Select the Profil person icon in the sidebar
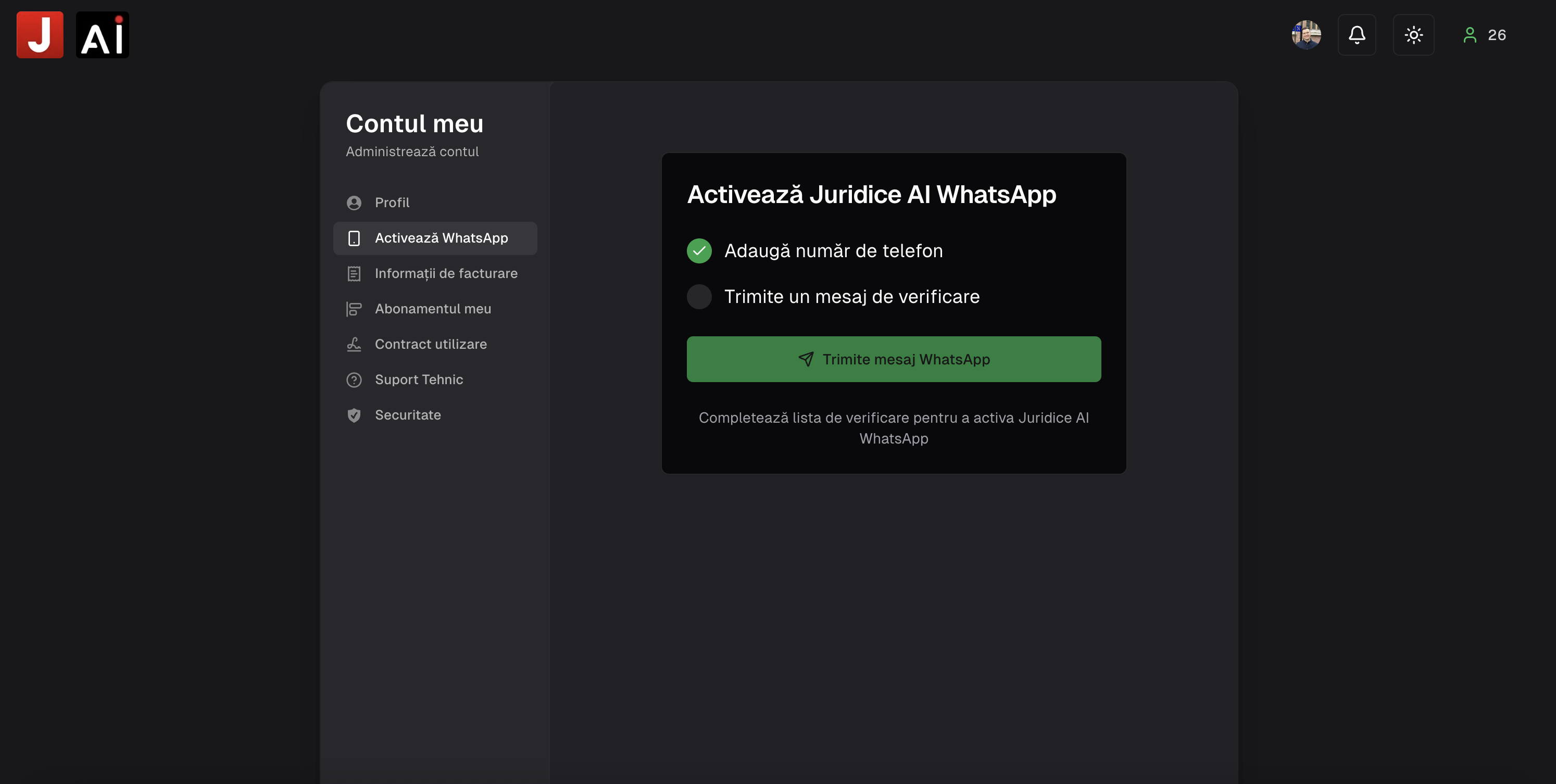 pos(354,203)
